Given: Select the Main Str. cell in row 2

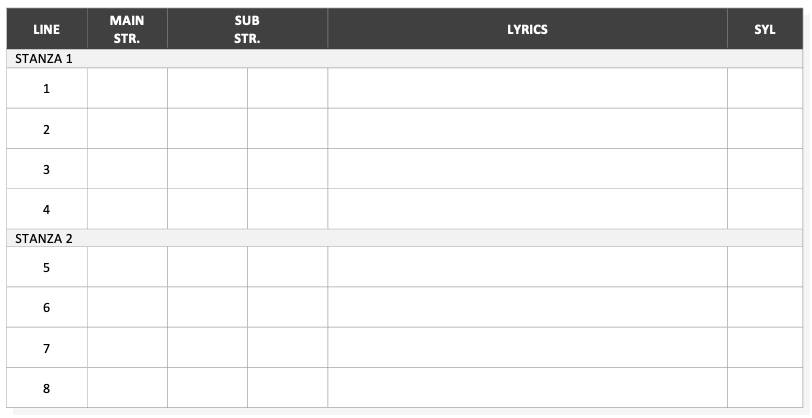Looking at the screenshot, I should click(x=127, y=128).
